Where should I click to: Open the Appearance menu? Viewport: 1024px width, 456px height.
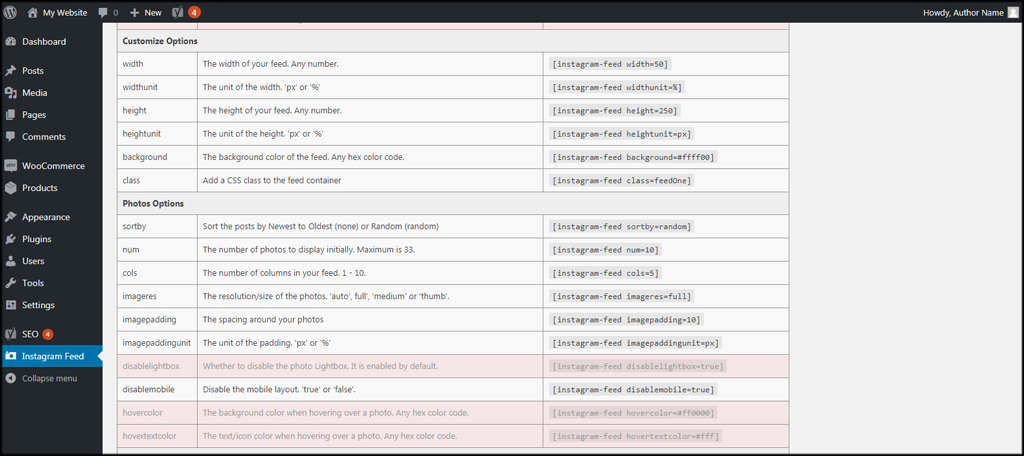pyautogui.click(x=45, y=217)
